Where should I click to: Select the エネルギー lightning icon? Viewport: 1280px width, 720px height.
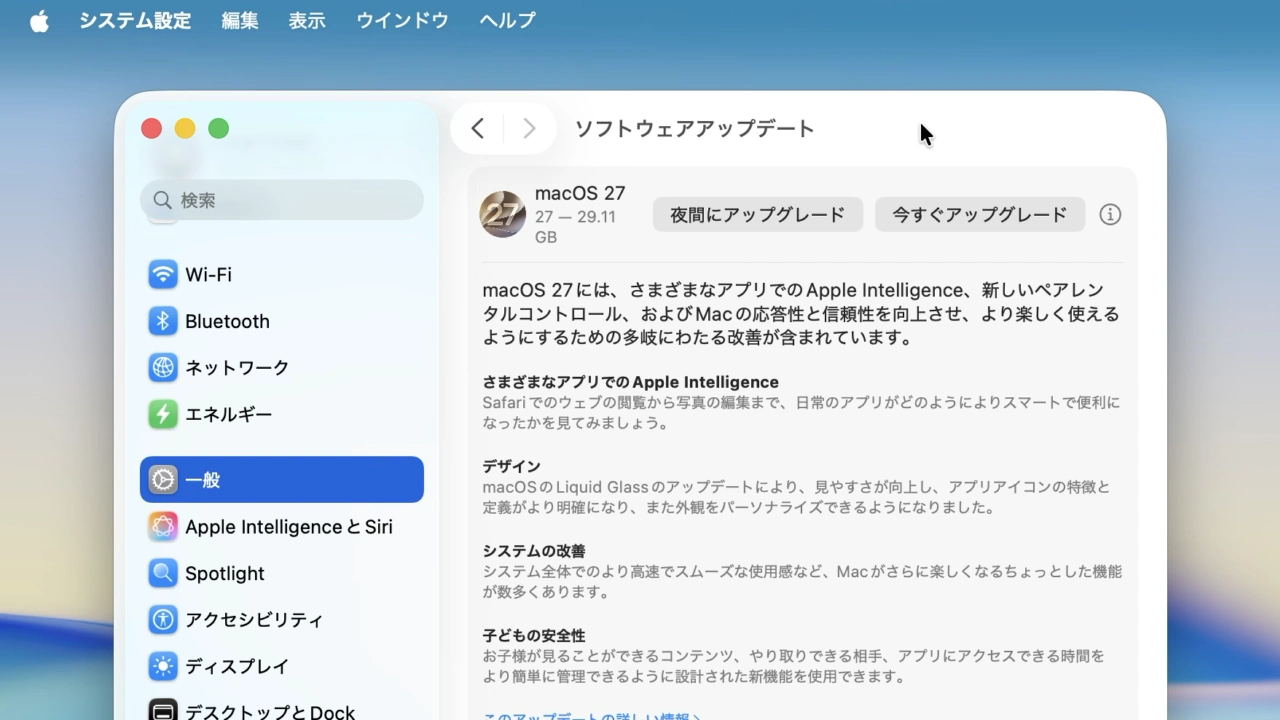coord(163,414)
